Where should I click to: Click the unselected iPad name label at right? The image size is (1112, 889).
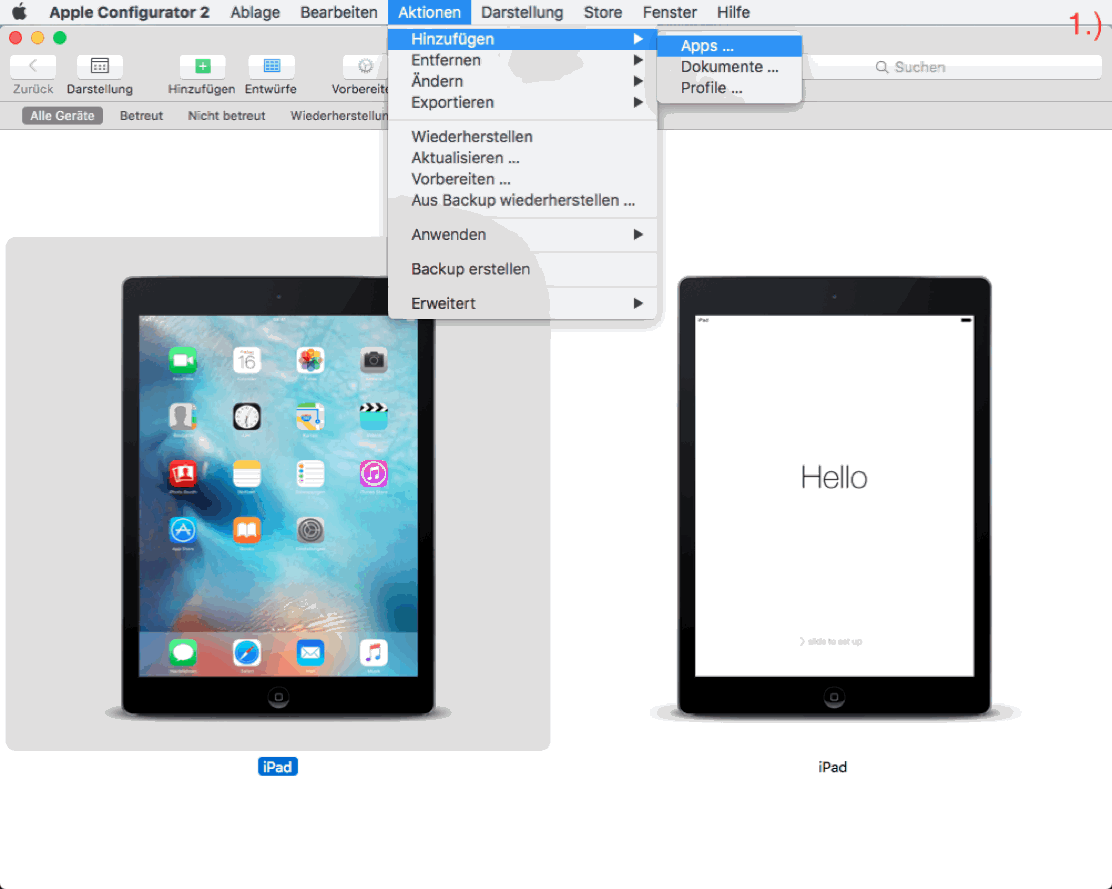pyautogui.click(x=833, y=767)
